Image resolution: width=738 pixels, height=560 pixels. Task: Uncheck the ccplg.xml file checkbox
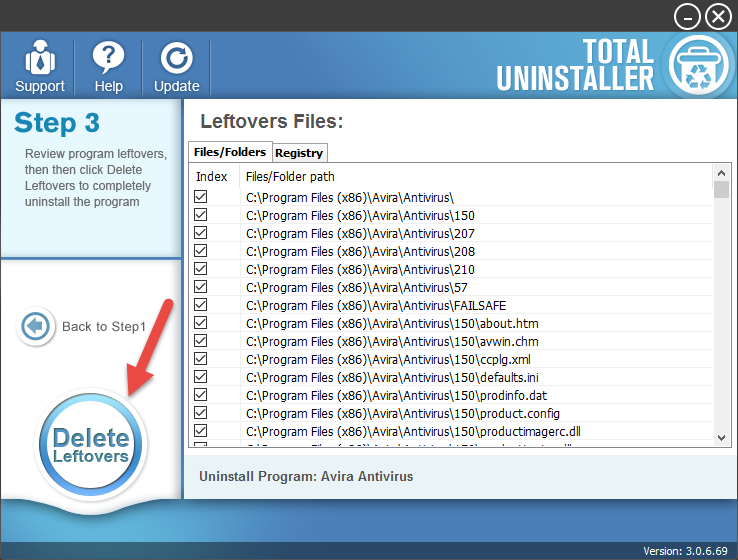[201, 359]
